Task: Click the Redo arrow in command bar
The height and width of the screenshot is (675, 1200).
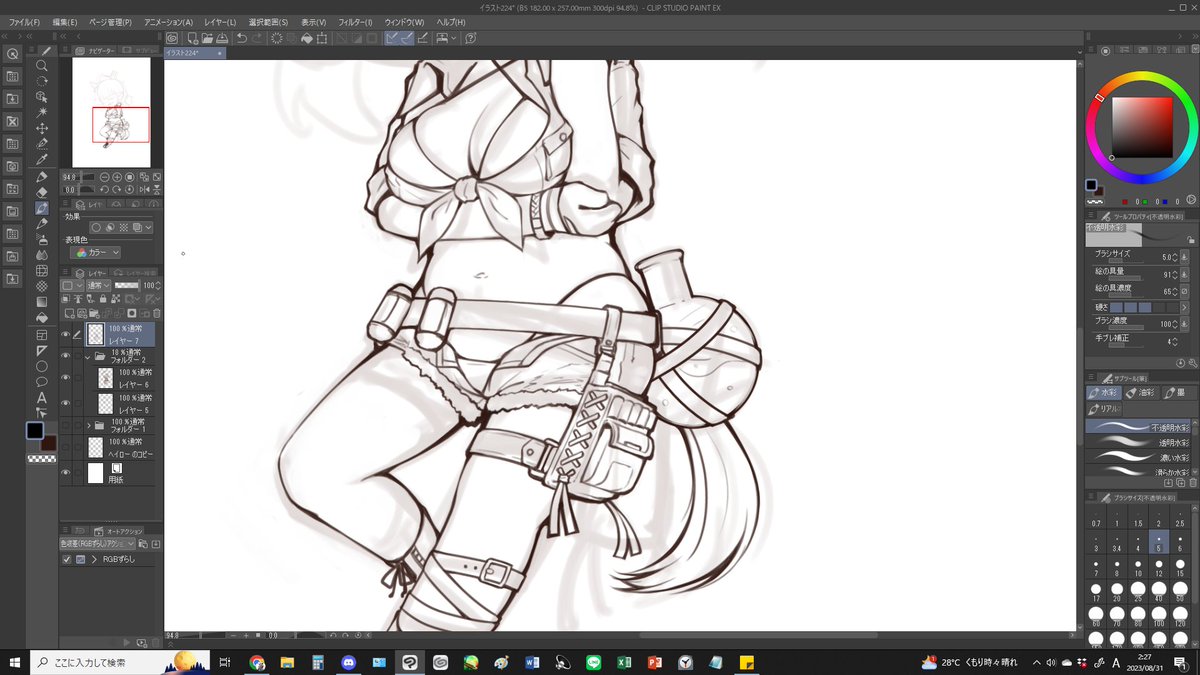Action: click(257, 38)
